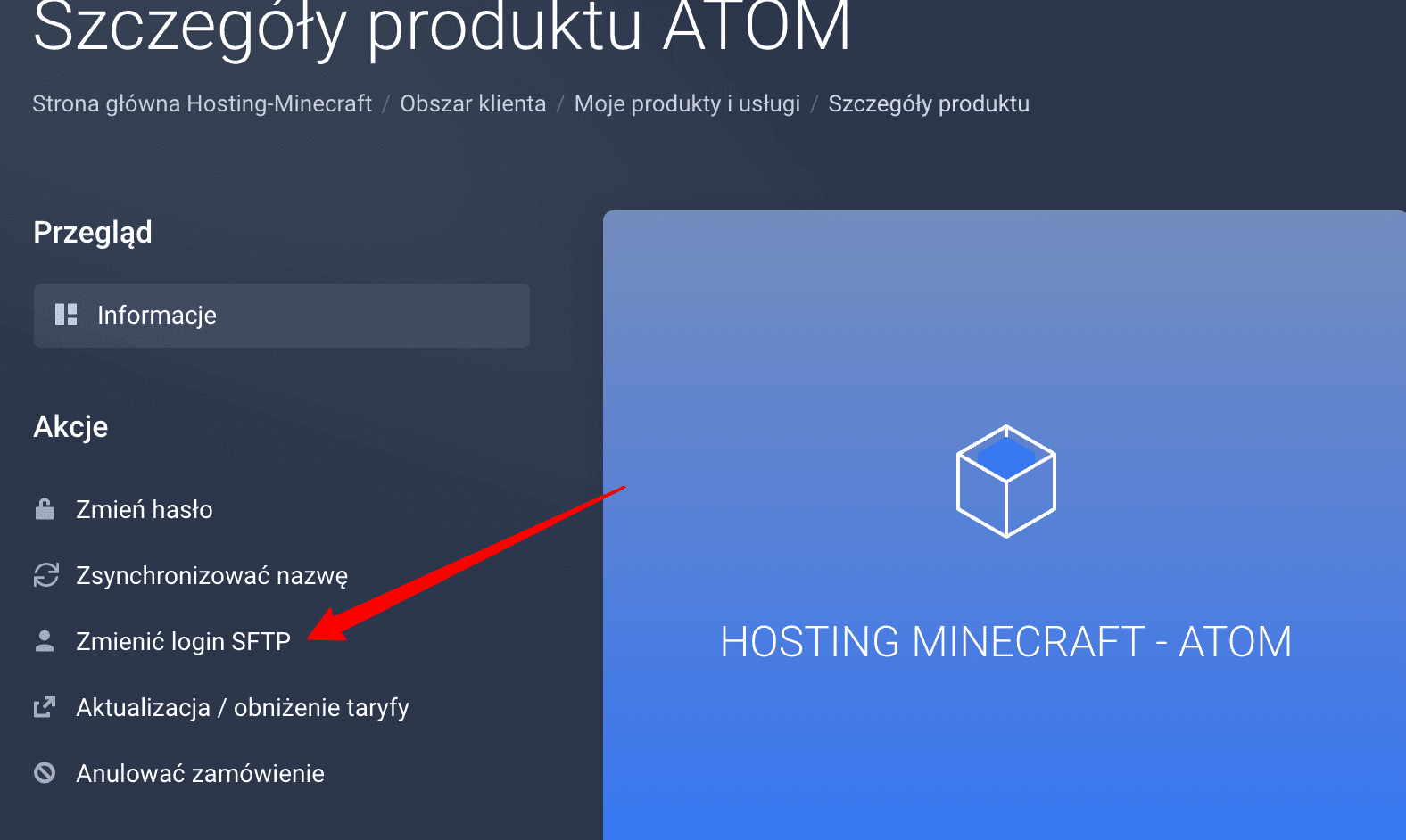Screen dimensions: 1406x840
Task: Open Obszar klienta breadcrumb
Action: (473, 103)
